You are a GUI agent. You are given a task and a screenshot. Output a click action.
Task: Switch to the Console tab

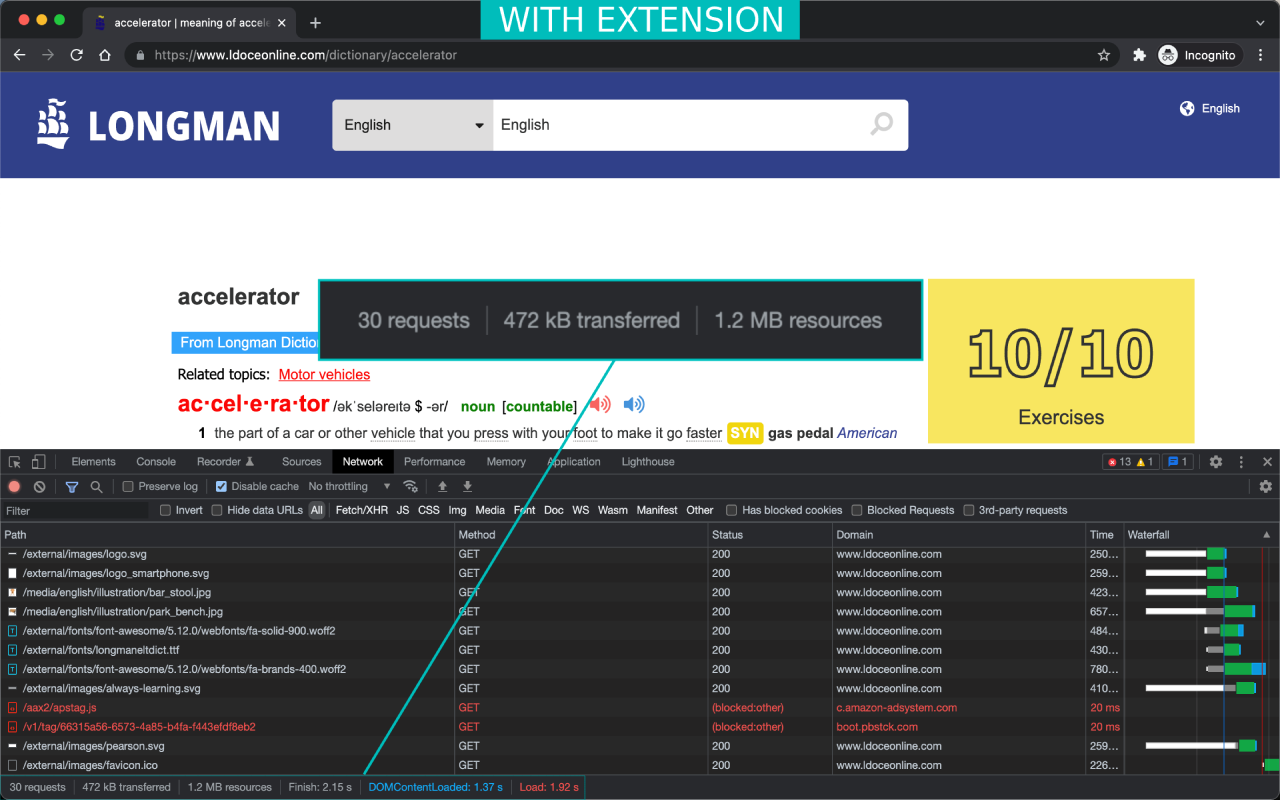click(x=156, y=462)
